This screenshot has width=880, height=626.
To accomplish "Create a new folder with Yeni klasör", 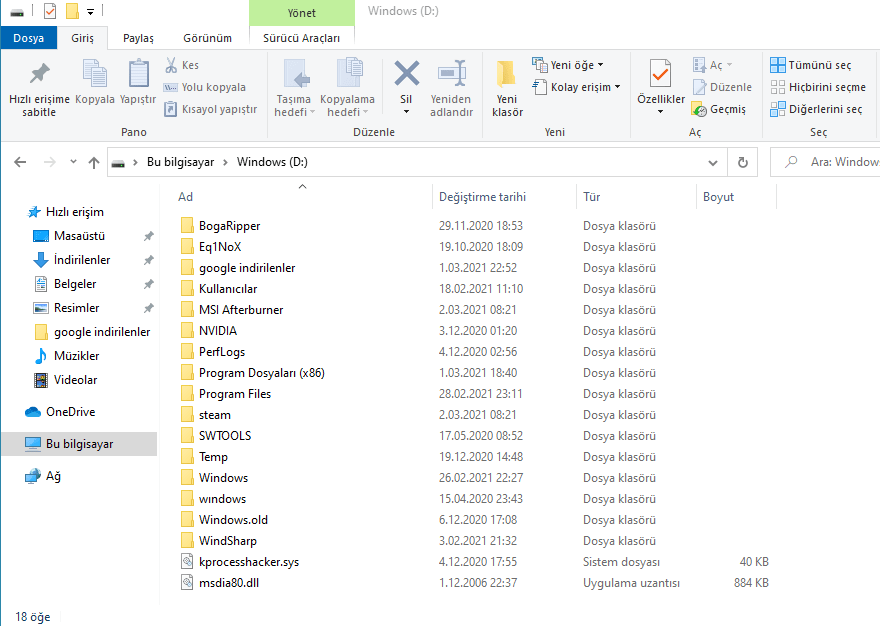I will pos(507,89).
